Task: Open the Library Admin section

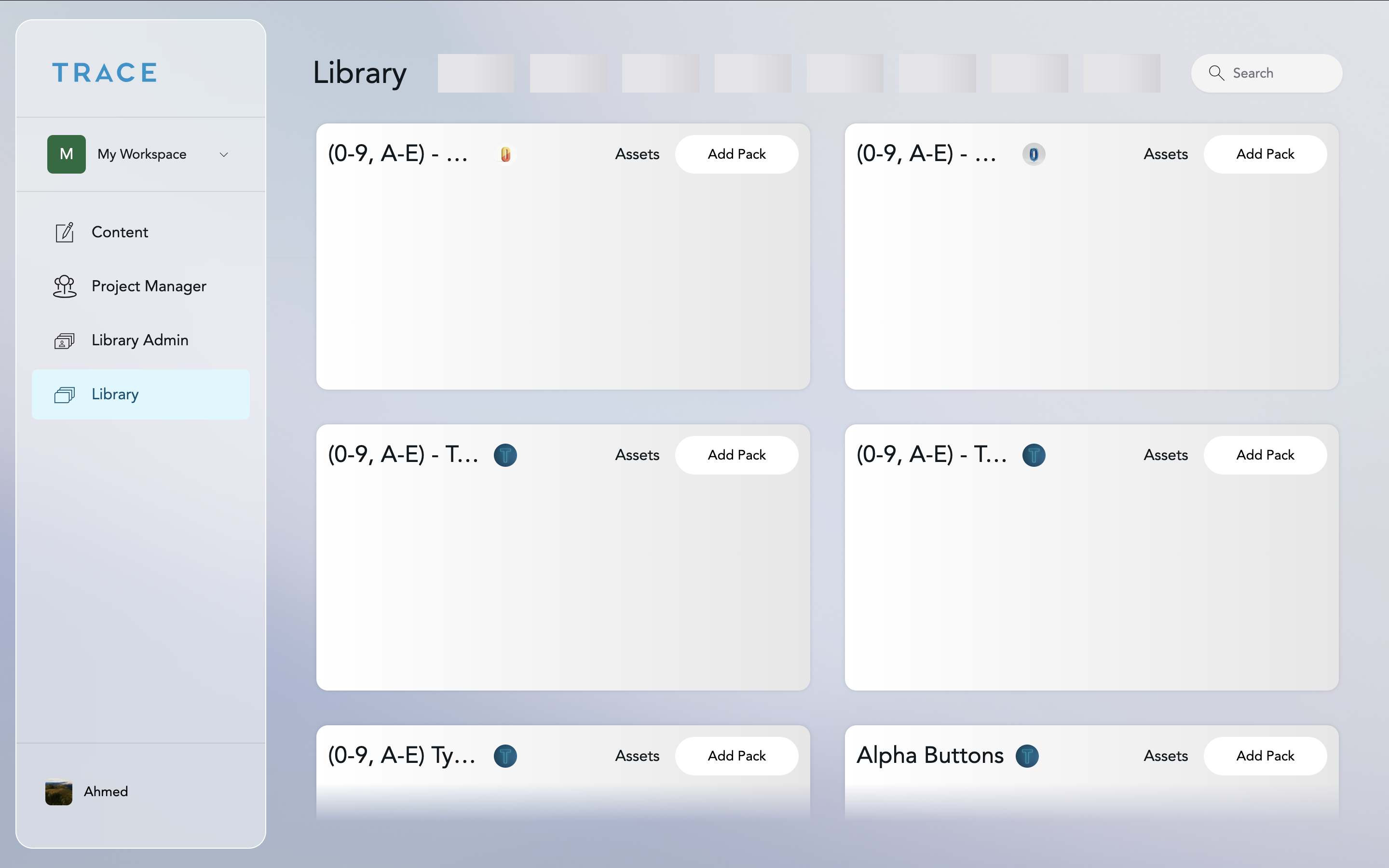Action: pos(139,340)
